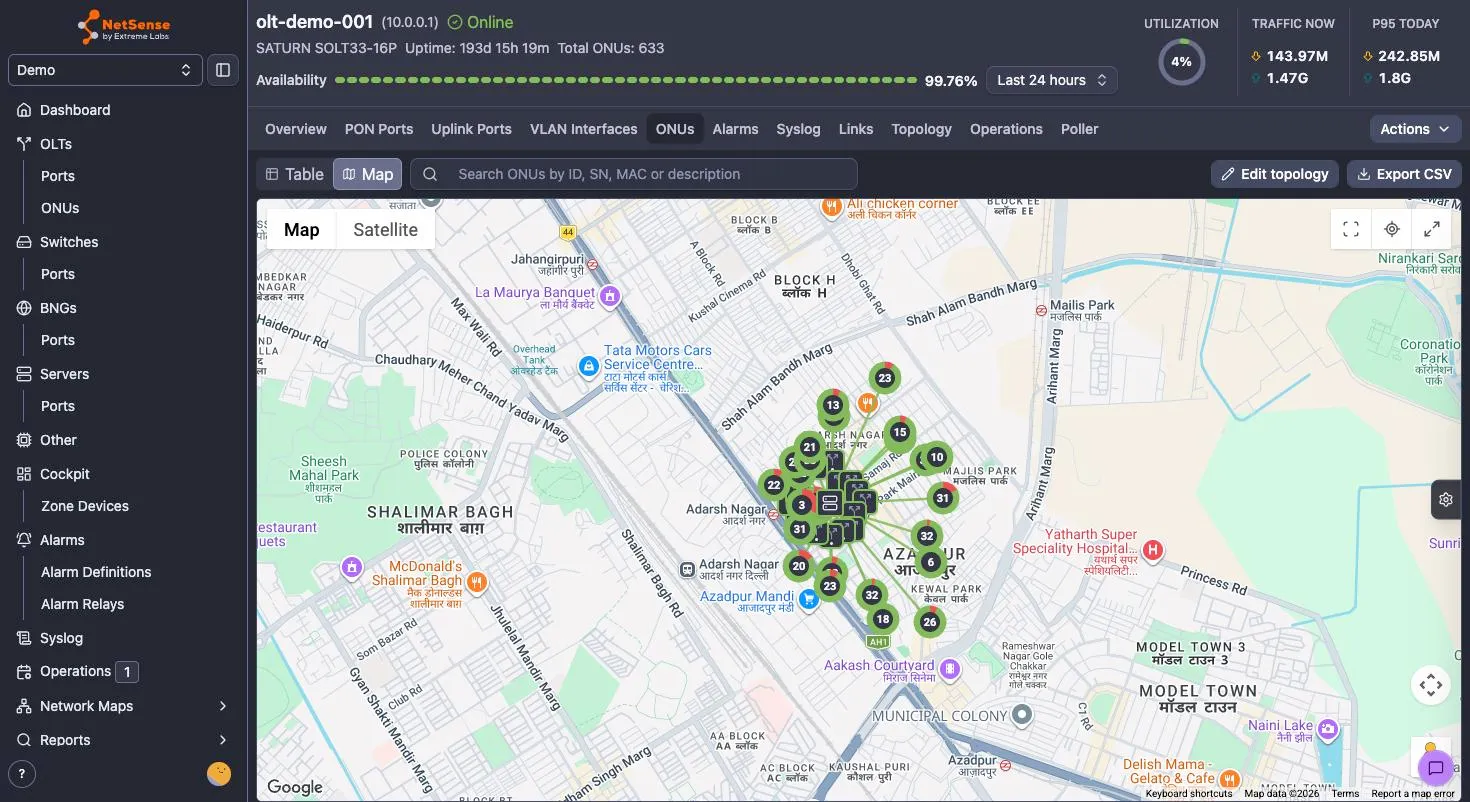
Task: Select the Map map-type button
Action: pos(302,229)
